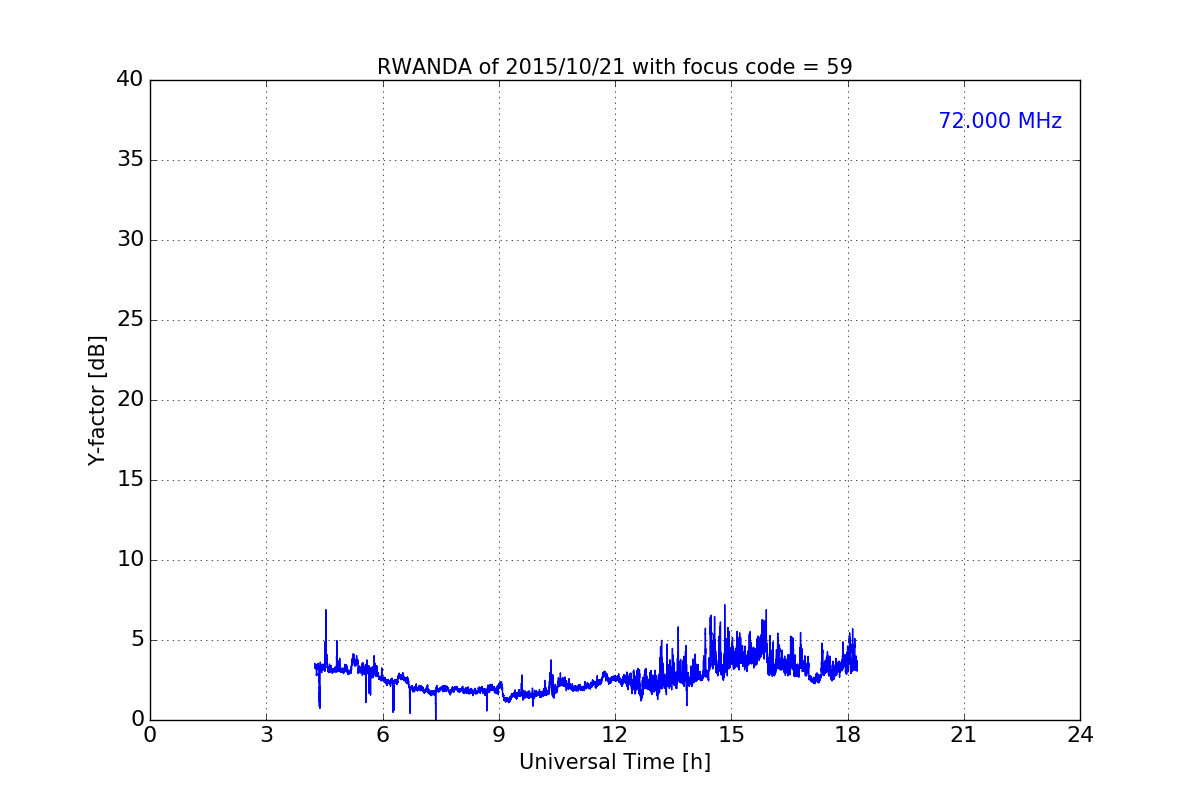Click the y-axis tick label '30'
The height and width of the screenshot is (800, 1200).
(x=130, y=240)
